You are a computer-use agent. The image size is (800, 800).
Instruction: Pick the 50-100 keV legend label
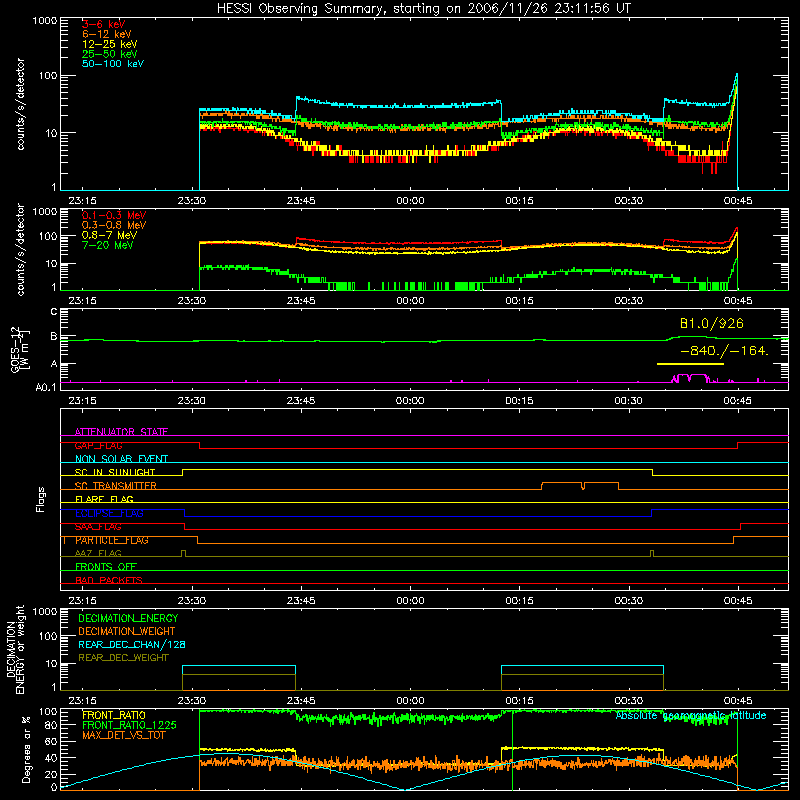(x=113, y=64)
